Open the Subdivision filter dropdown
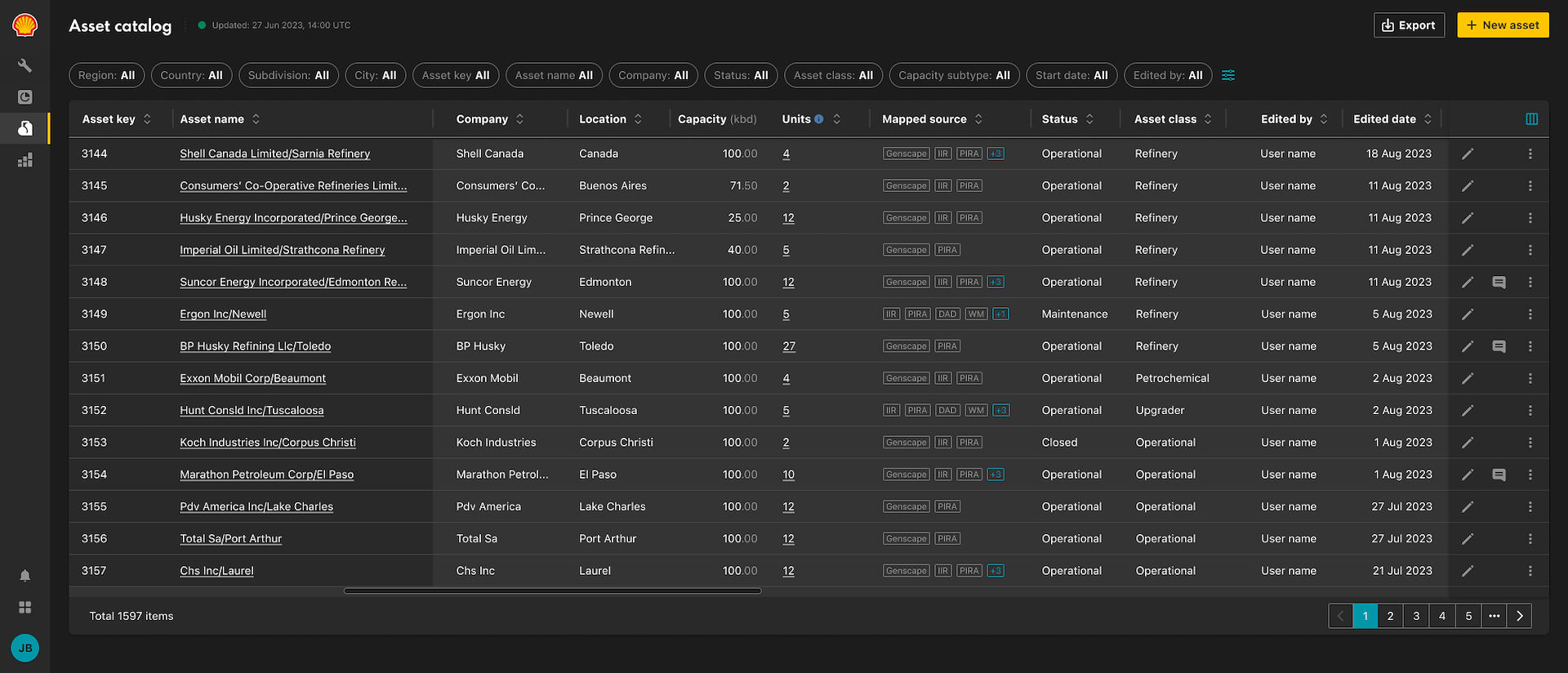Image resolution: width=1568 pixels, height=673 pixels. [x=289, y=75]
